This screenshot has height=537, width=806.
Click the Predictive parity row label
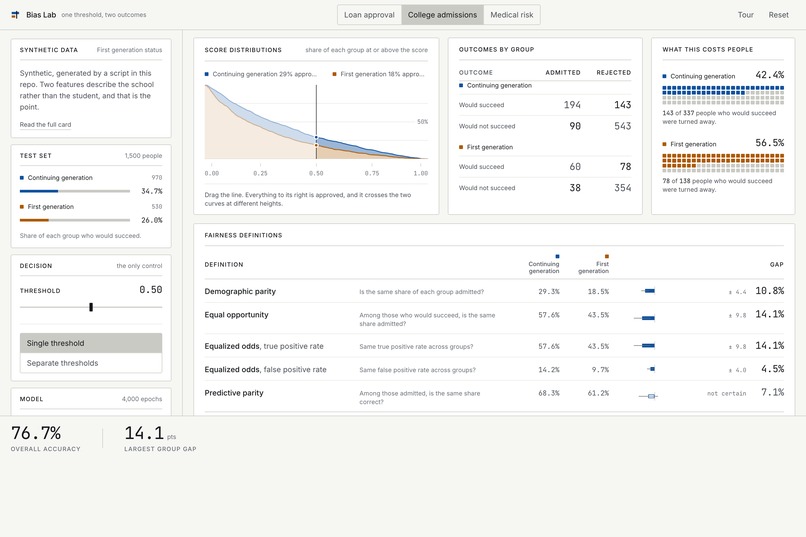pyautogui.click(x=234, y=393)
